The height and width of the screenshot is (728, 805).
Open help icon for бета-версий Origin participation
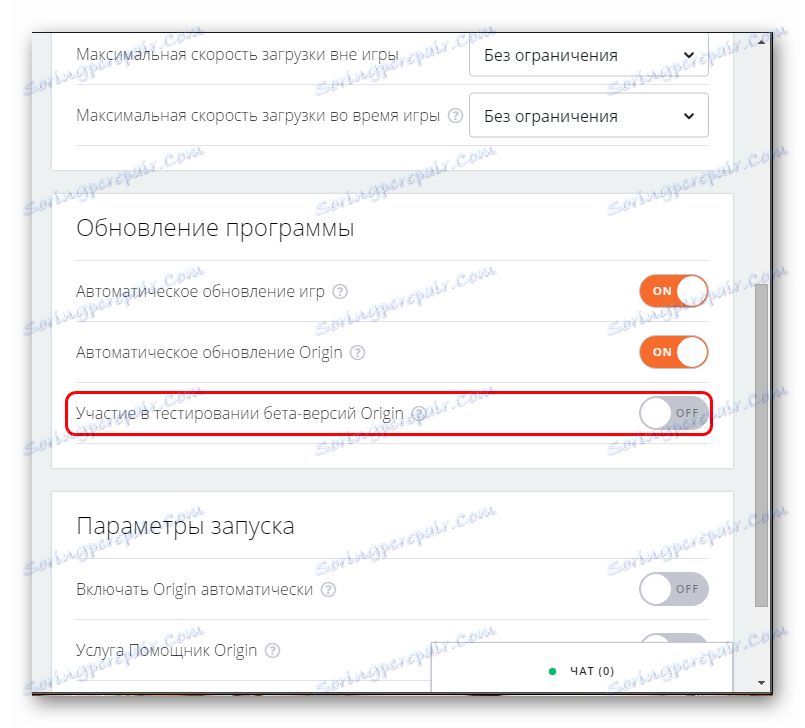pyautogui.click(x=419, y=414)
